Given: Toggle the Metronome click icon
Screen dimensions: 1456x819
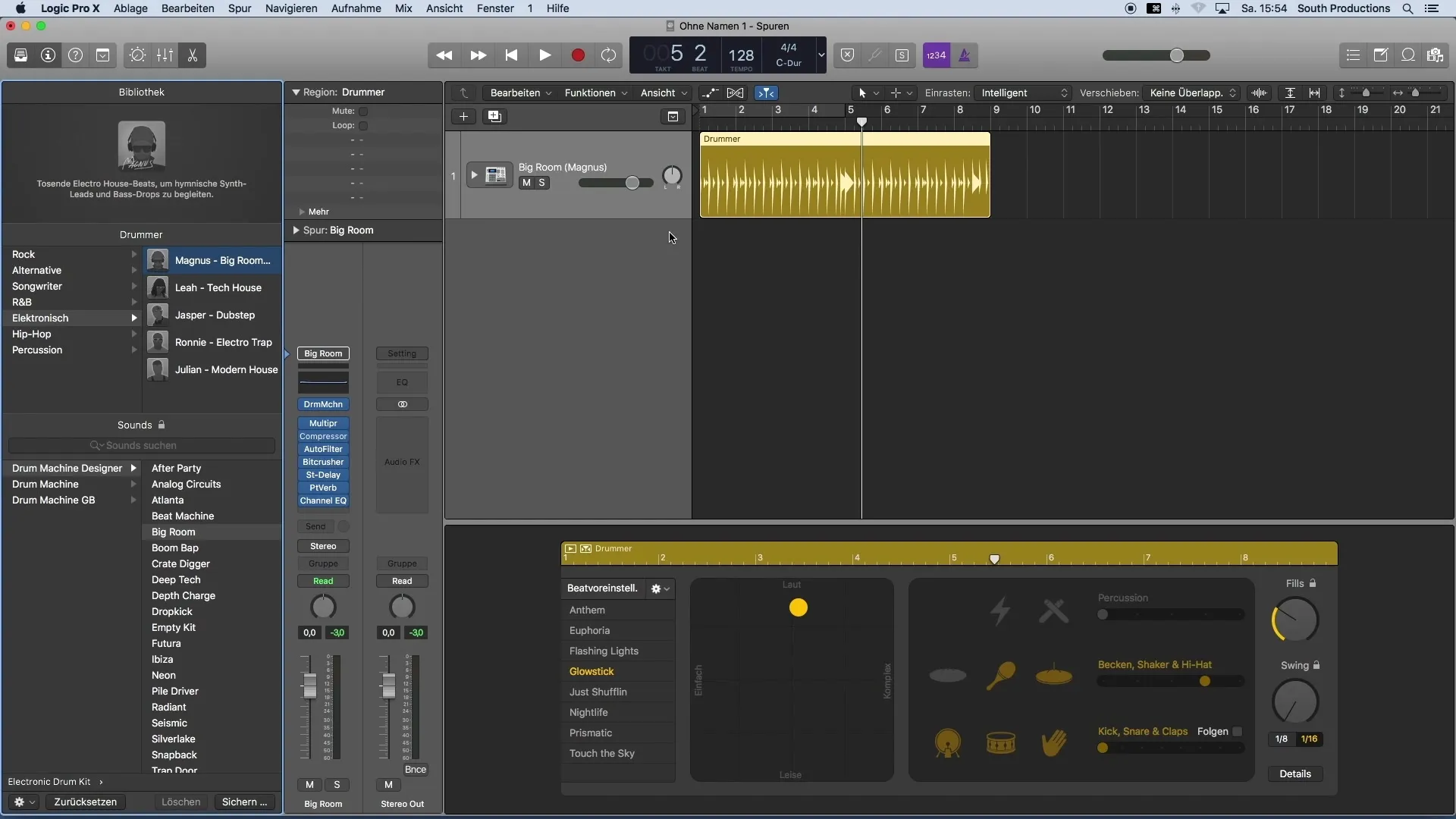Looking at the screenshot, I should [x=964, y=55].
